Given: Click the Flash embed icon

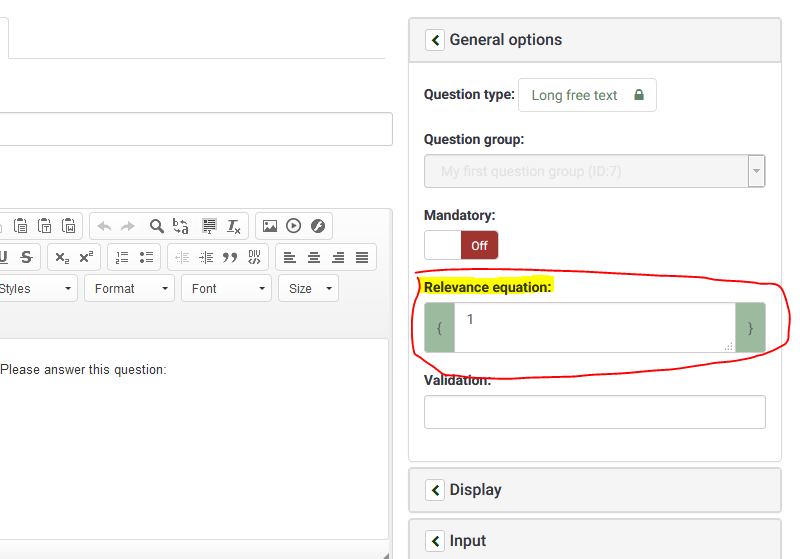Looking at the screenshot, I should coord(317,226).
